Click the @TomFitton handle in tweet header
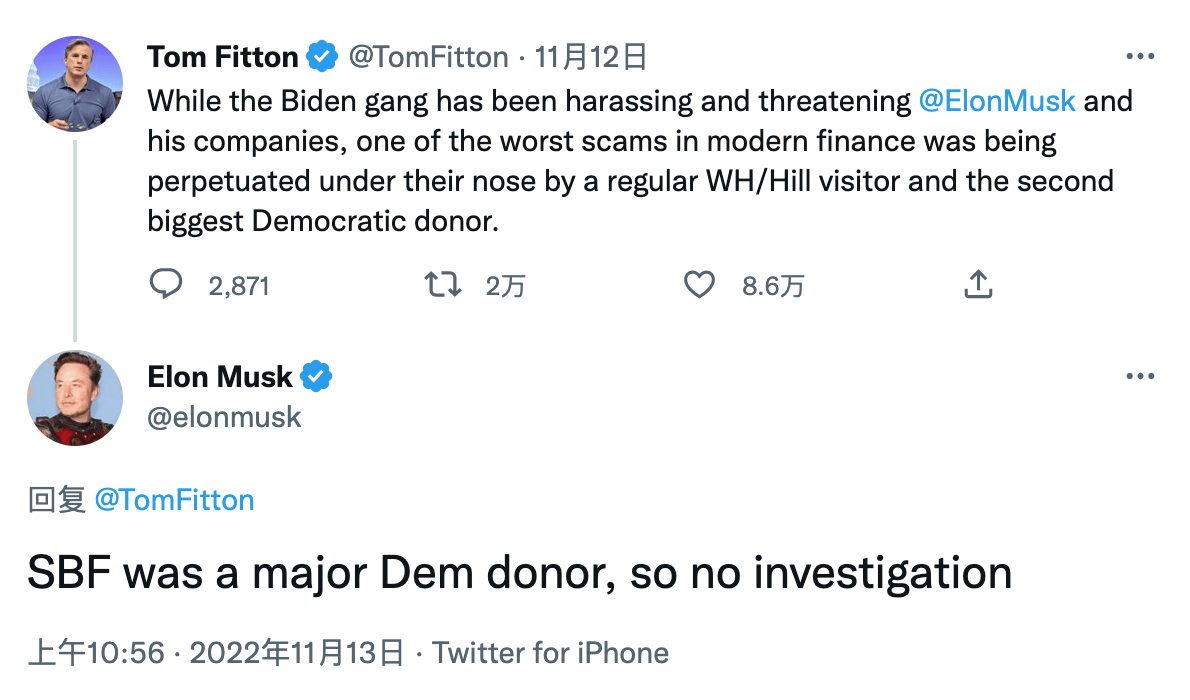Viewport: 1190px width, 700px height. coord(427,57)
